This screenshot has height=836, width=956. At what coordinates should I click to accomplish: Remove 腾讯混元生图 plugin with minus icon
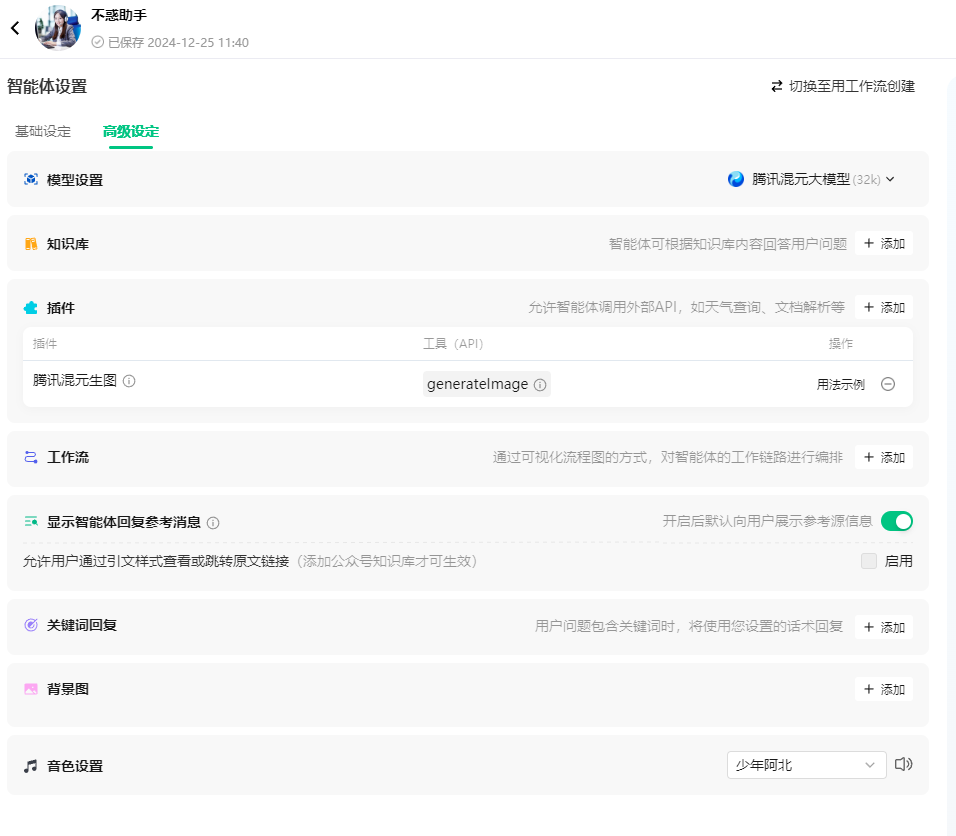click(x=888, y=384)
